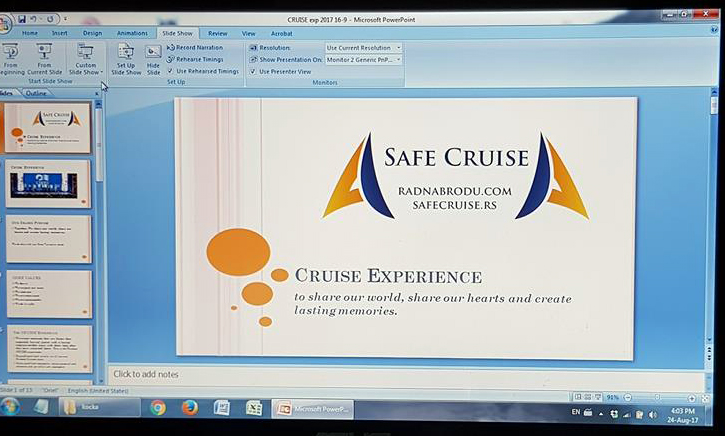725x436 pixels.
Task: Click the SAFECRUISE.RS text on slide
Action: (x=455, y=205)
